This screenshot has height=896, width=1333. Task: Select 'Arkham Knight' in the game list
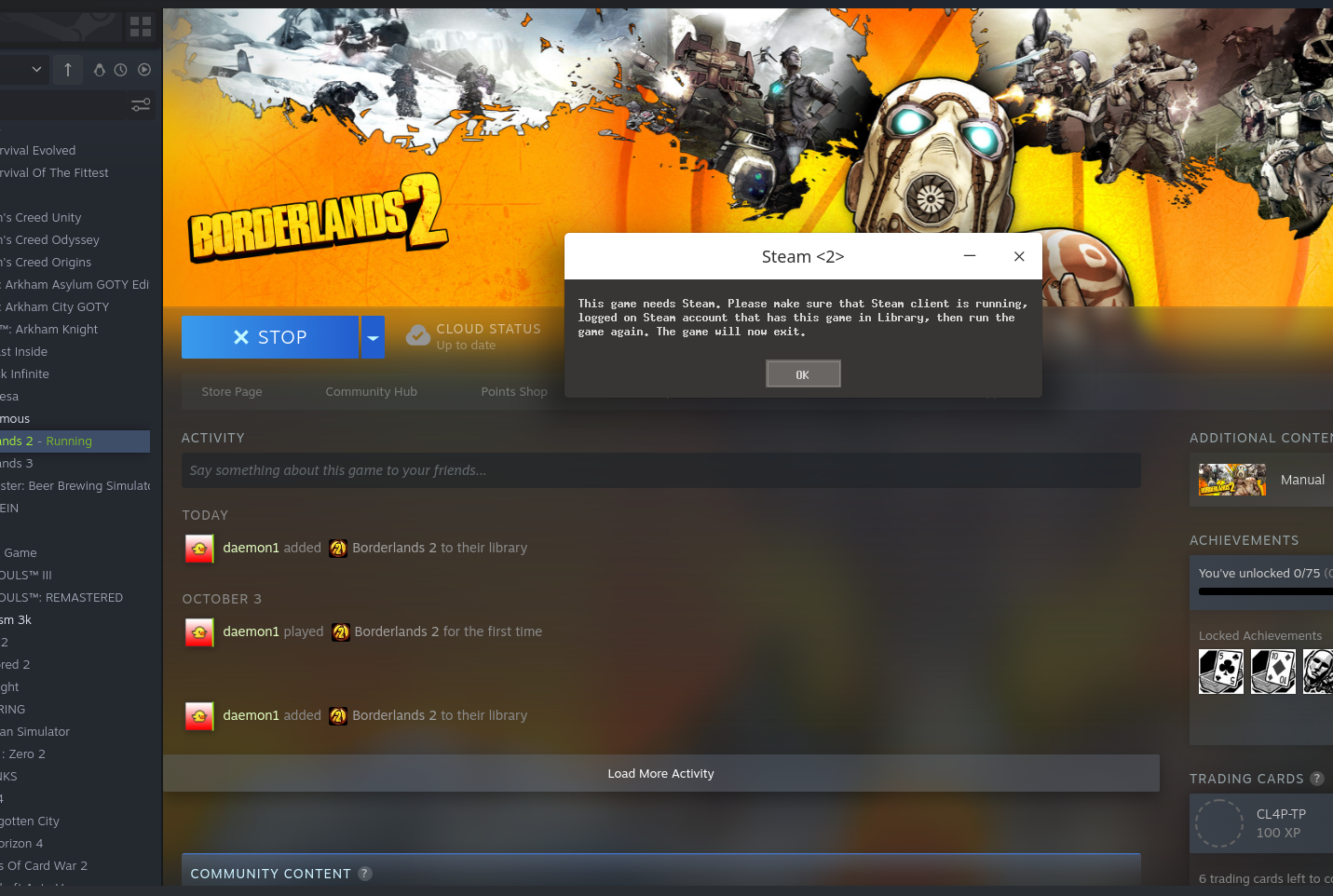click(75, 329)
